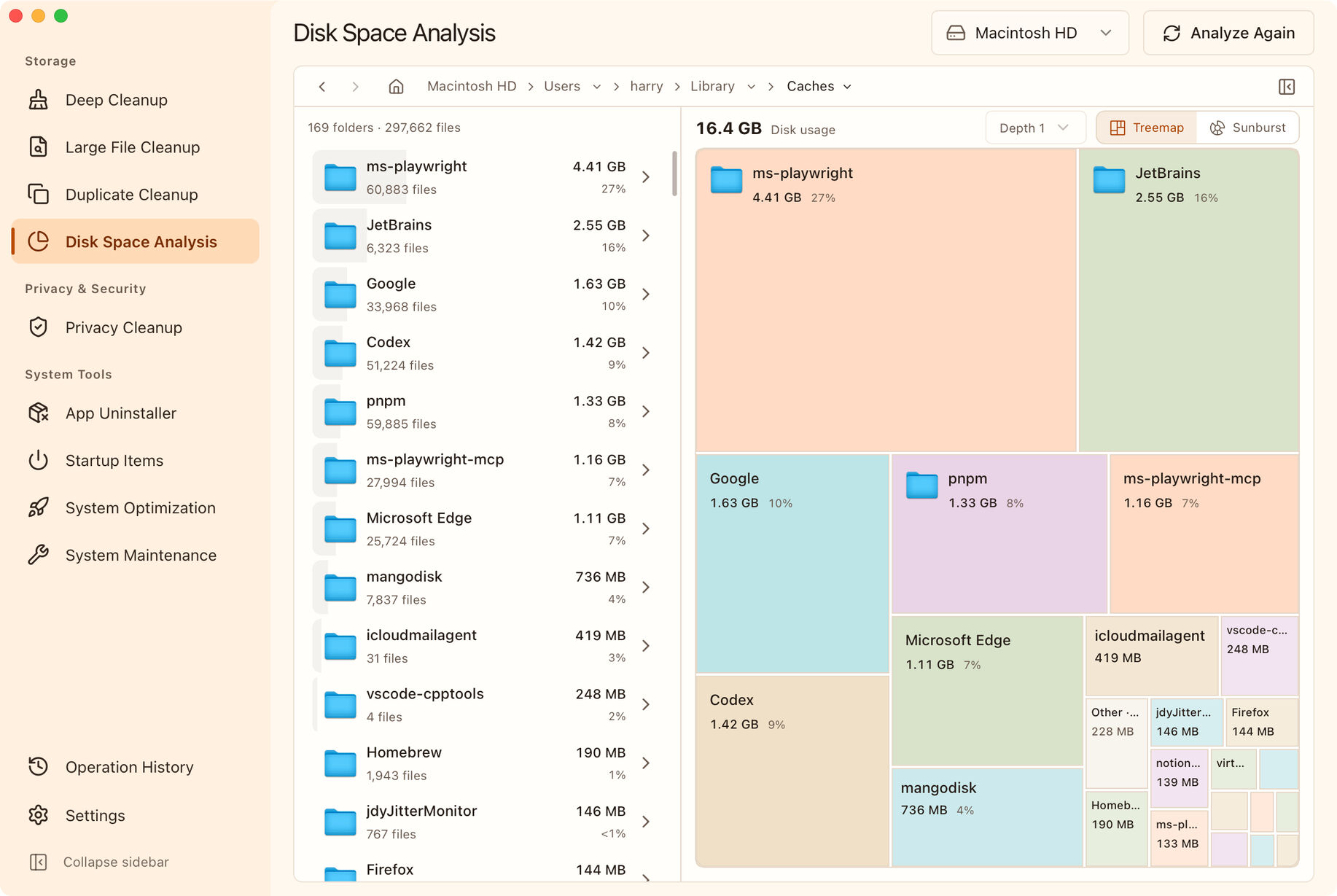
Task: Open the Depth 1 dropdown
Action: [1035, 128]
